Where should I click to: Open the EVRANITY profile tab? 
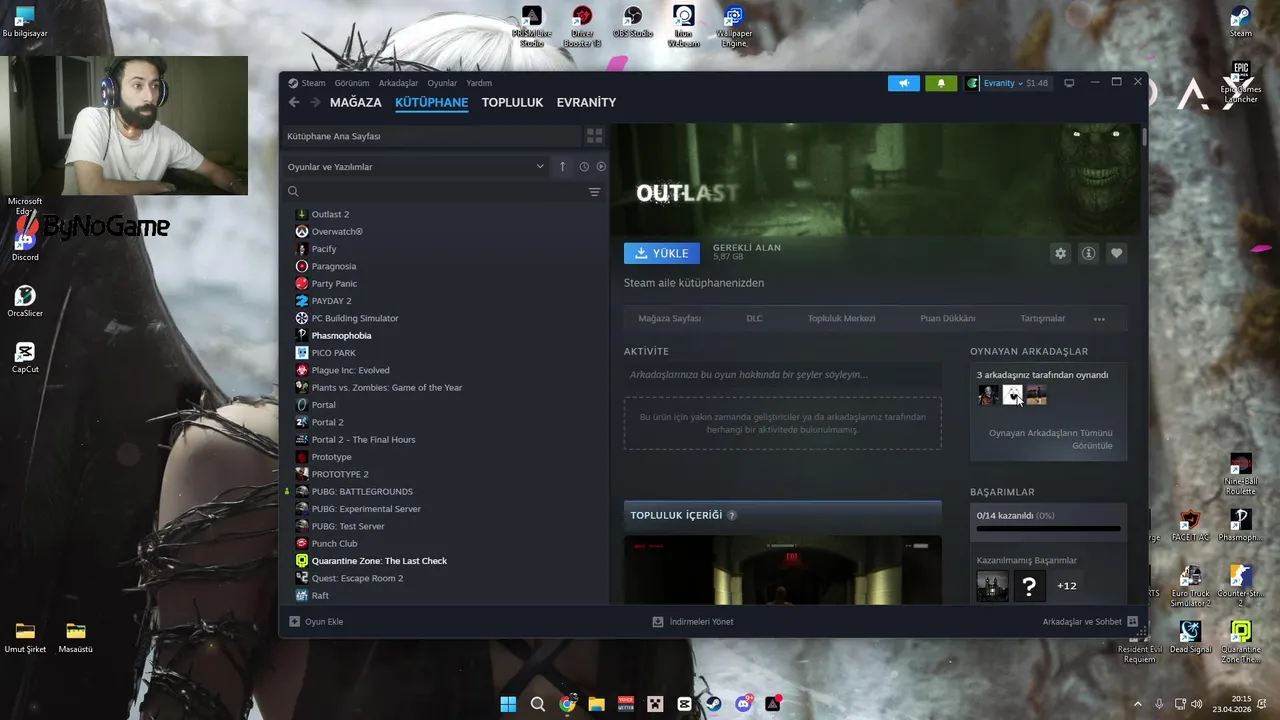pos(586,102)
